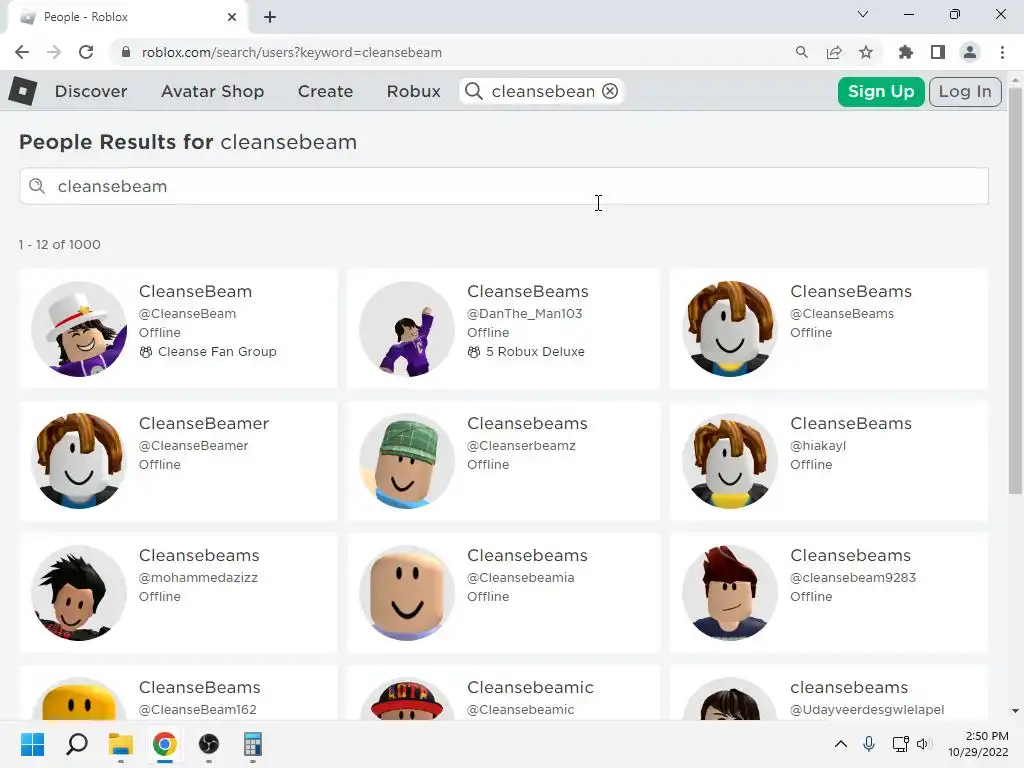
Task: Click the network tray icon
Action: tap(901, 744)
